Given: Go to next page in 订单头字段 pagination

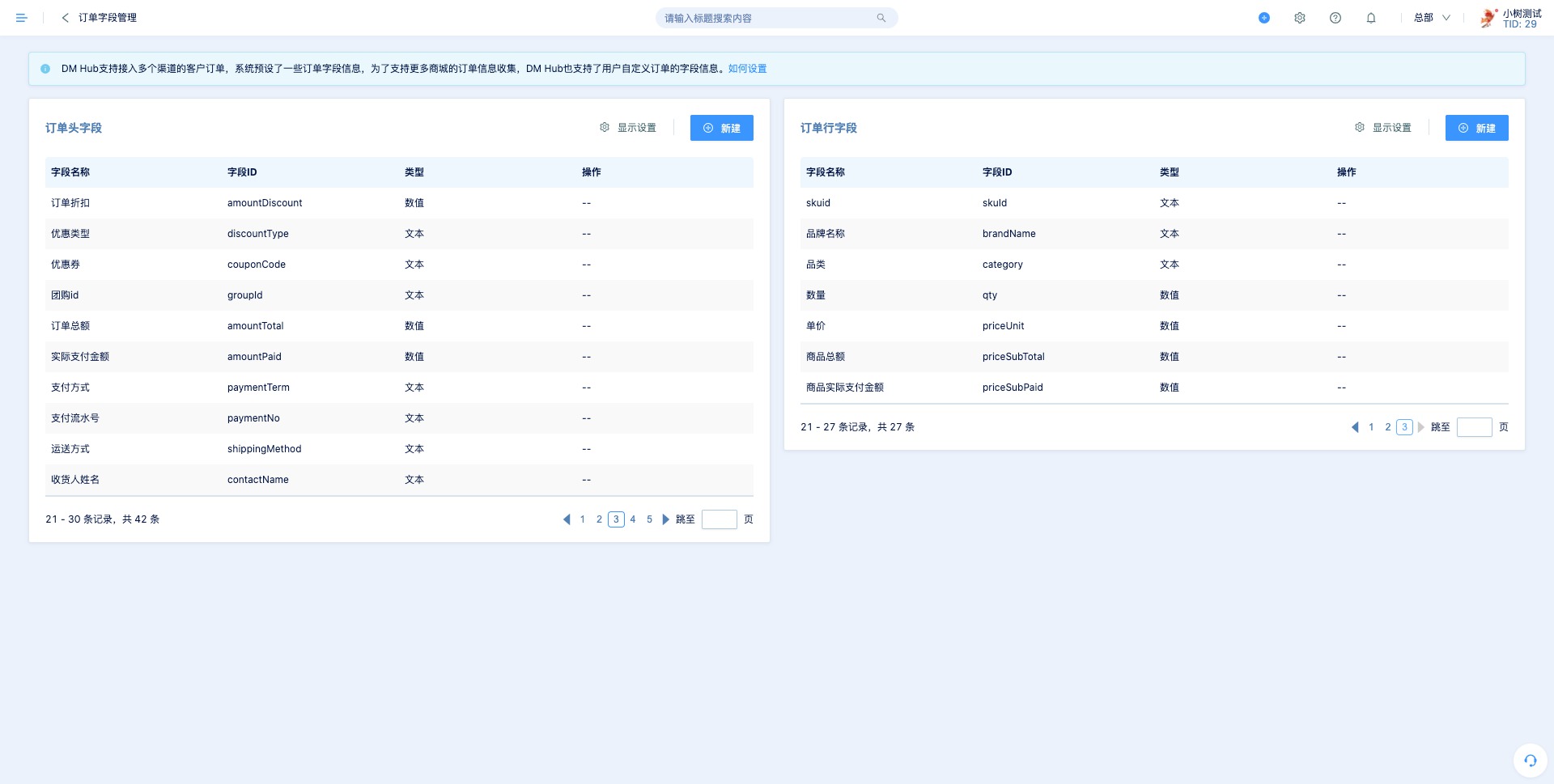Looking at the screenshot, I should pos(666,519).
